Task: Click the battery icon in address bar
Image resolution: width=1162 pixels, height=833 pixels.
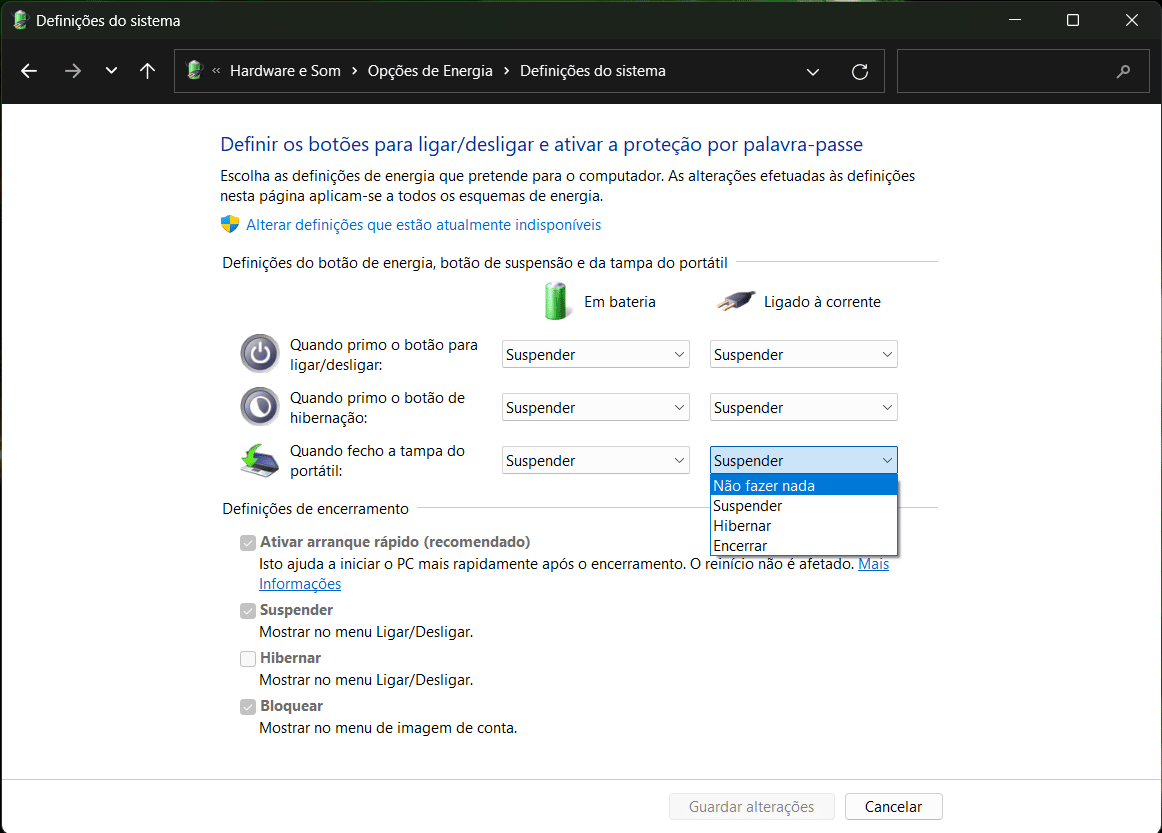Action: coord(195,70)
